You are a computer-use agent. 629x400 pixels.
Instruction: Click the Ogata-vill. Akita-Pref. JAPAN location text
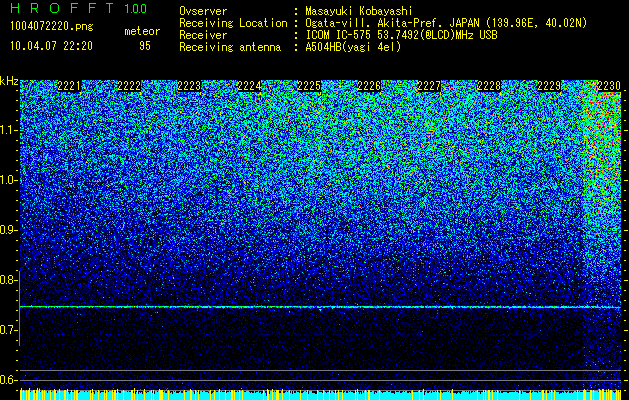tap(446, 23)
